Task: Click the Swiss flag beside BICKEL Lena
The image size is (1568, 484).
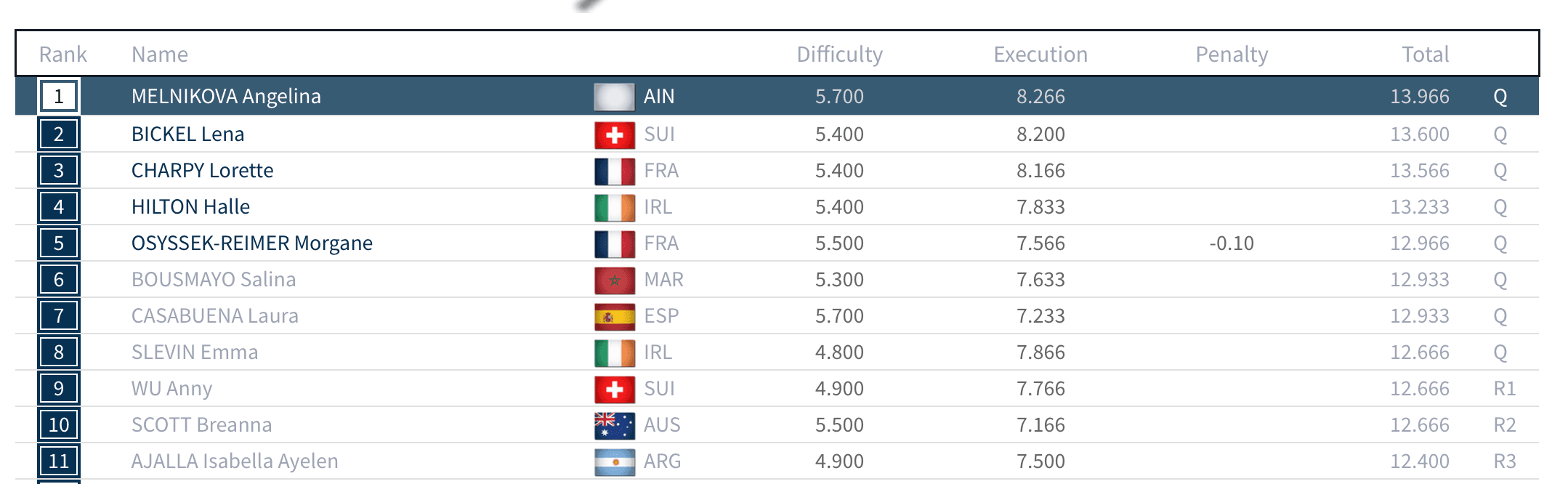Action: pos(615,134)
